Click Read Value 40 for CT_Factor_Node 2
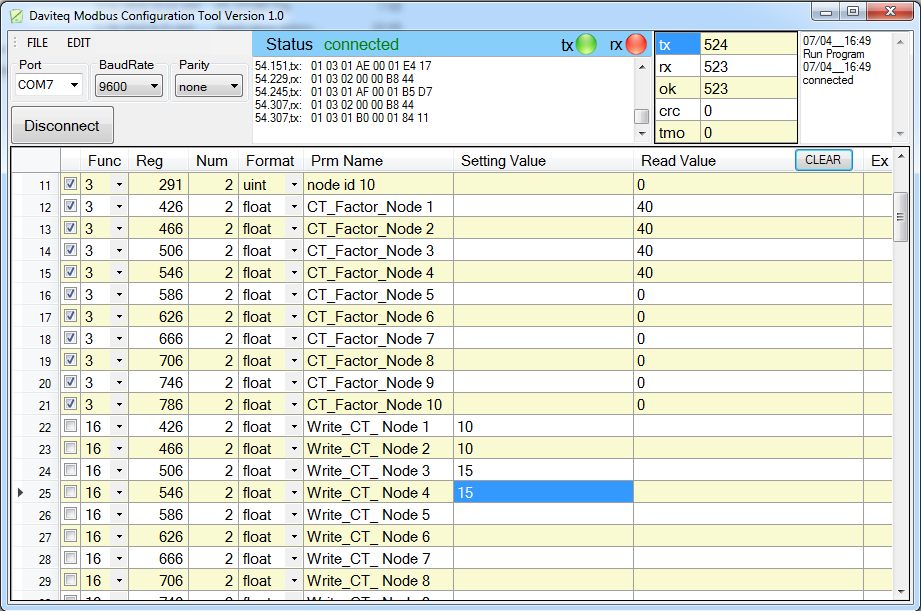The image size is (921, 611). pos(748,229)
